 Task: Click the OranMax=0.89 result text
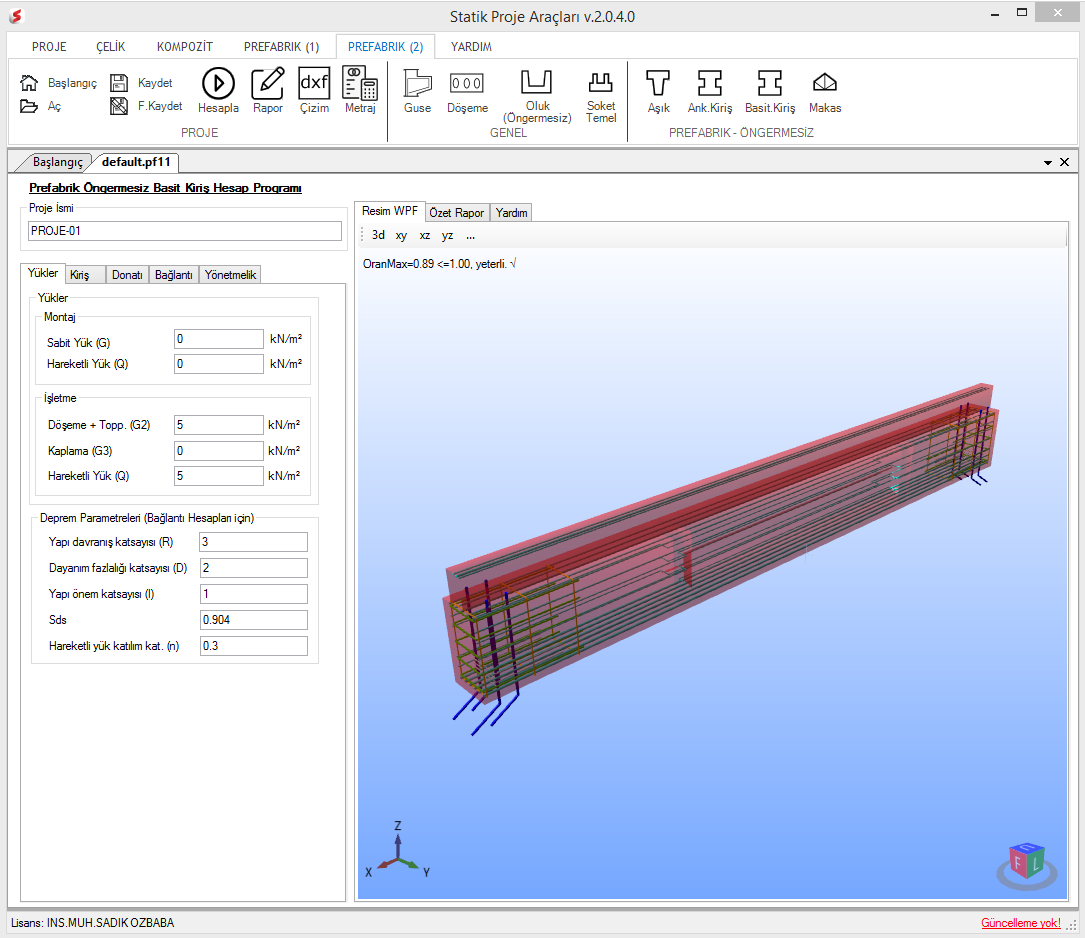pyautogui.click(x=439, y=264)
